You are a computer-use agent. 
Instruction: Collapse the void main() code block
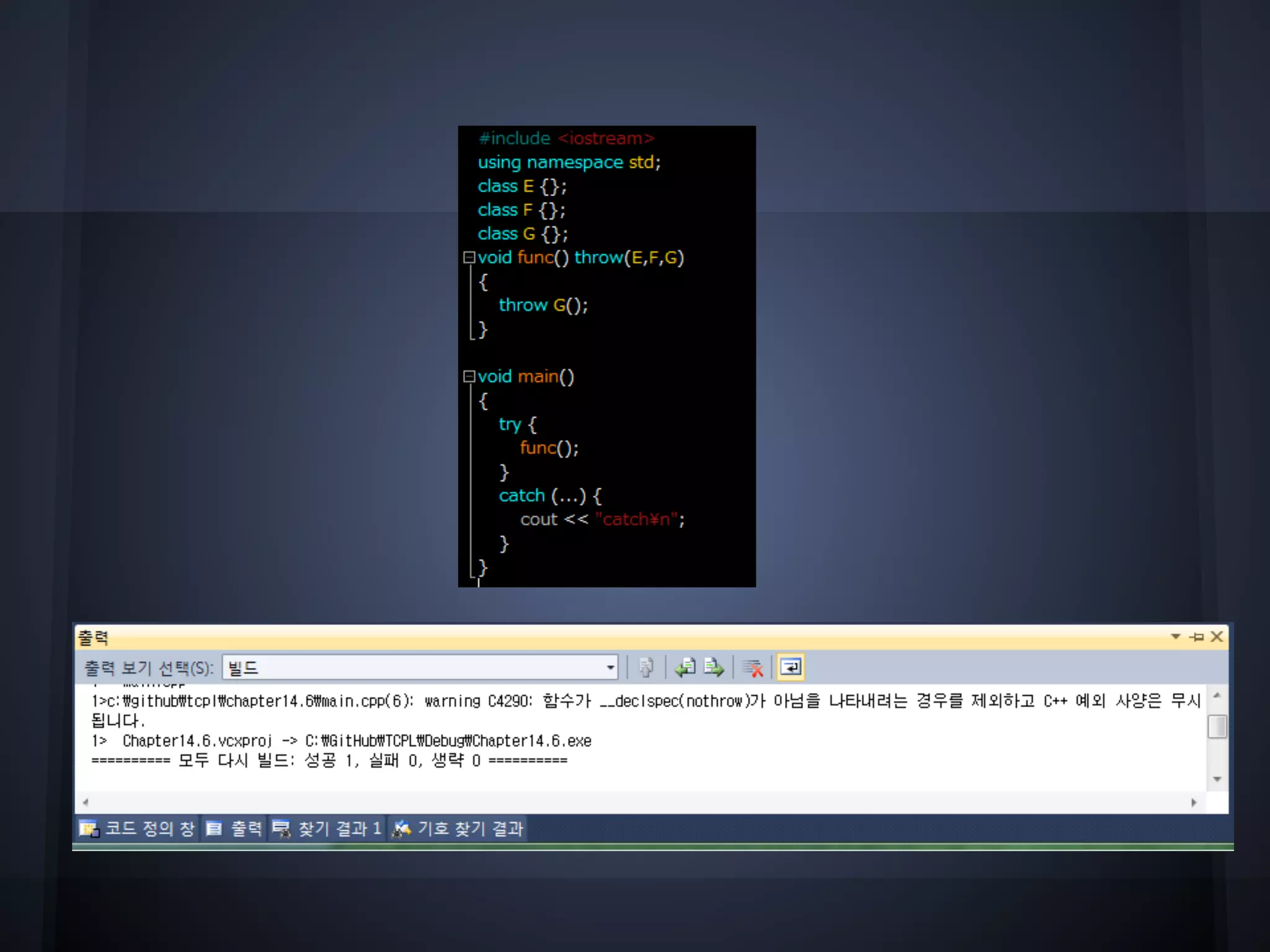(x=469, y=376)
